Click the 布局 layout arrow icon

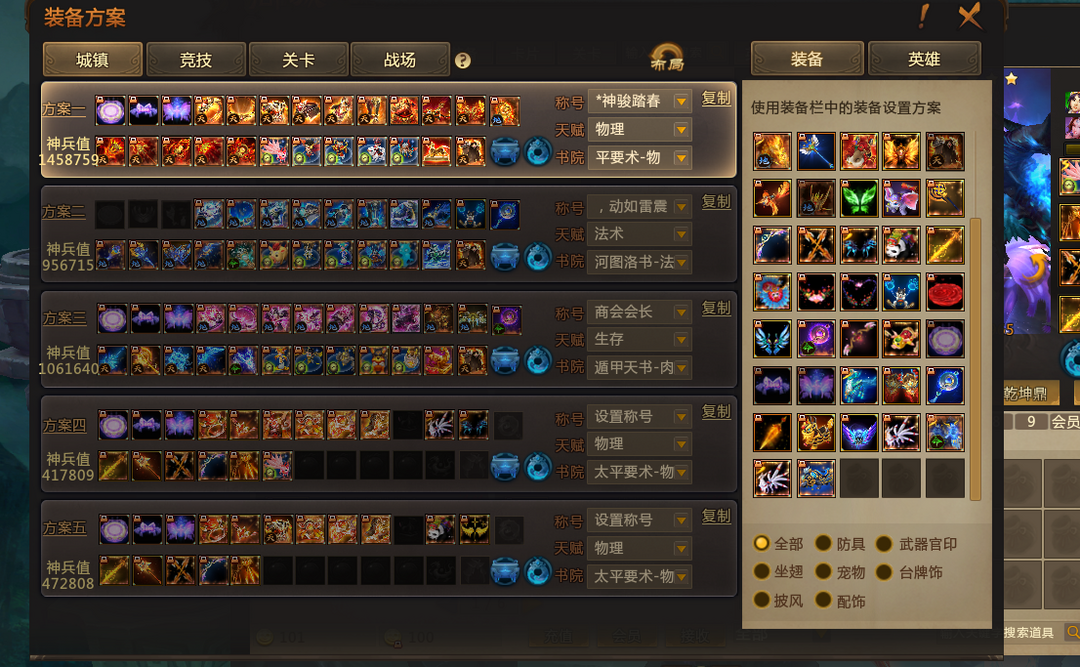pyautogui.click(x=667, y=57)
